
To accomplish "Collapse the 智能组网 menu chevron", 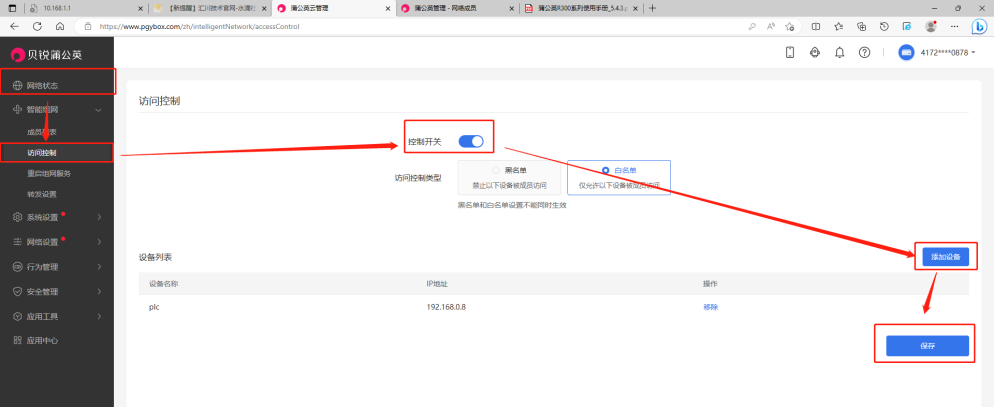I will click(98, 110).
